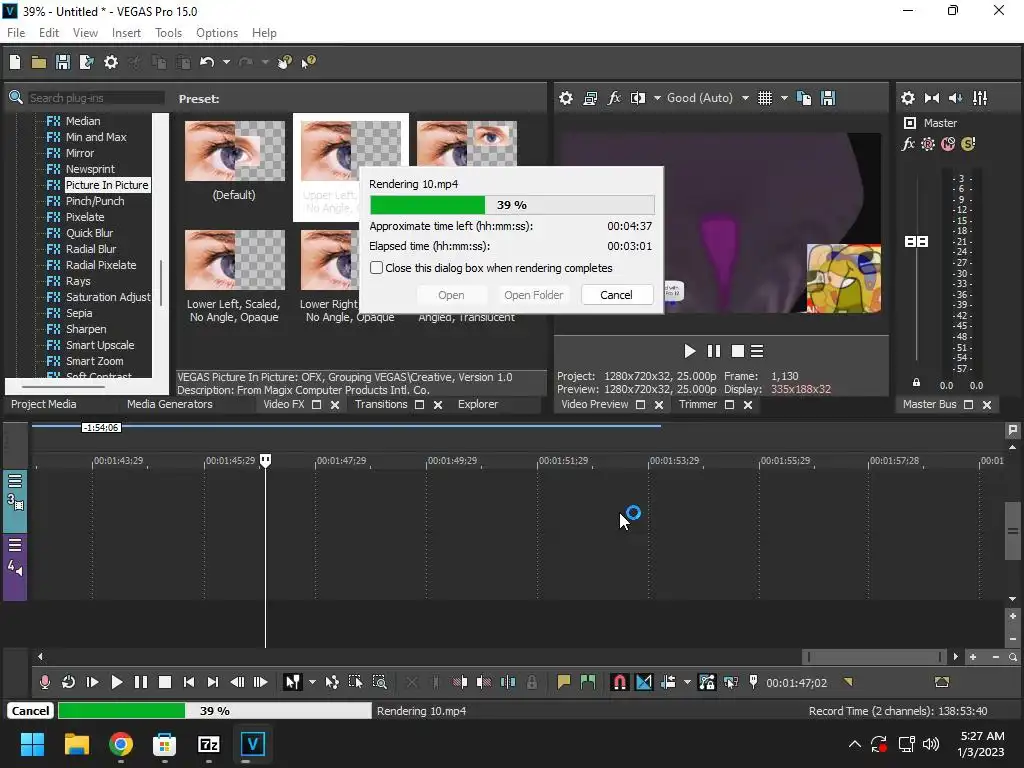Create a new project via toolbar icon

15,62
